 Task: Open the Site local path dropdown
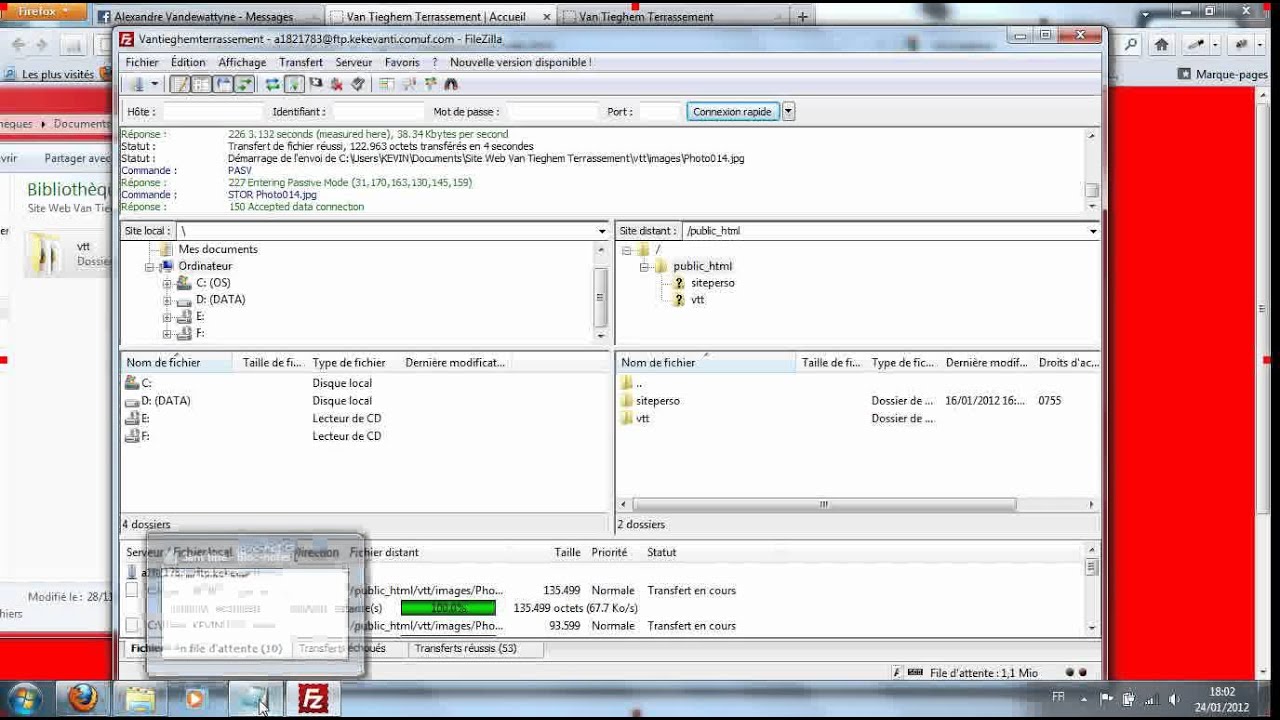click(602, 231)
